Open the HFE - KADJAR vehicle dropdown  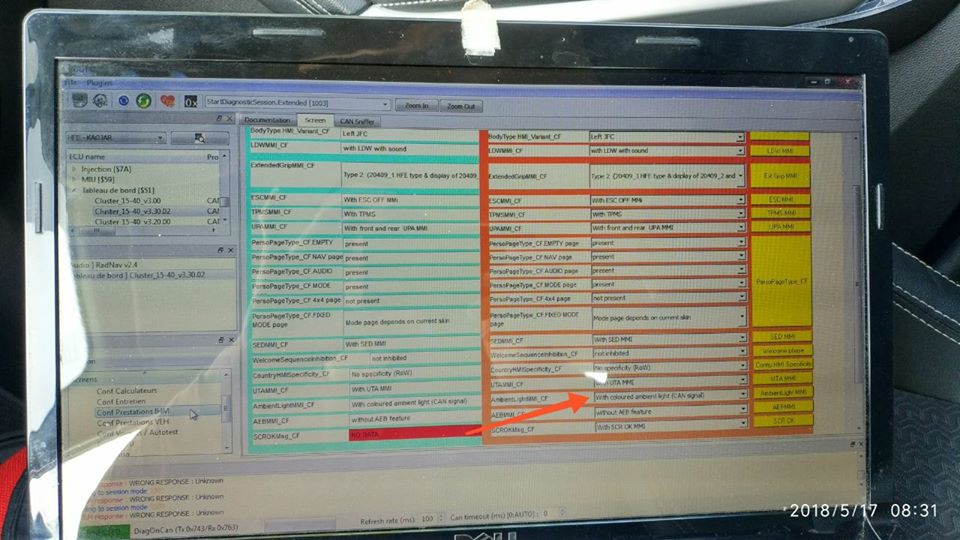(x=116, y=138)
